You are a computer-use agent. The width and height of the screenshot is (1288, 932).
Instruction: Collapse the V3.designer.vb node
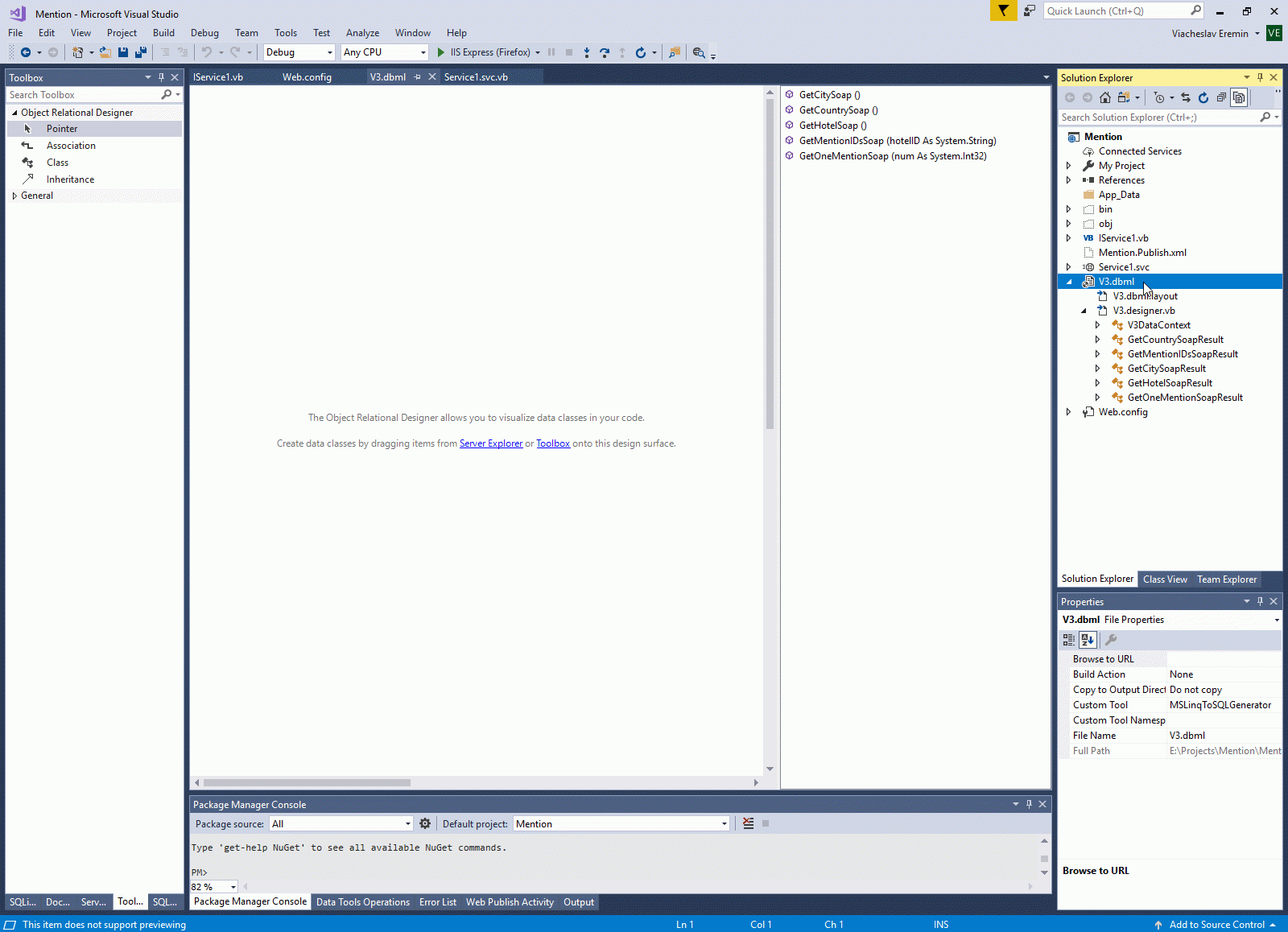pos(1084,311)
